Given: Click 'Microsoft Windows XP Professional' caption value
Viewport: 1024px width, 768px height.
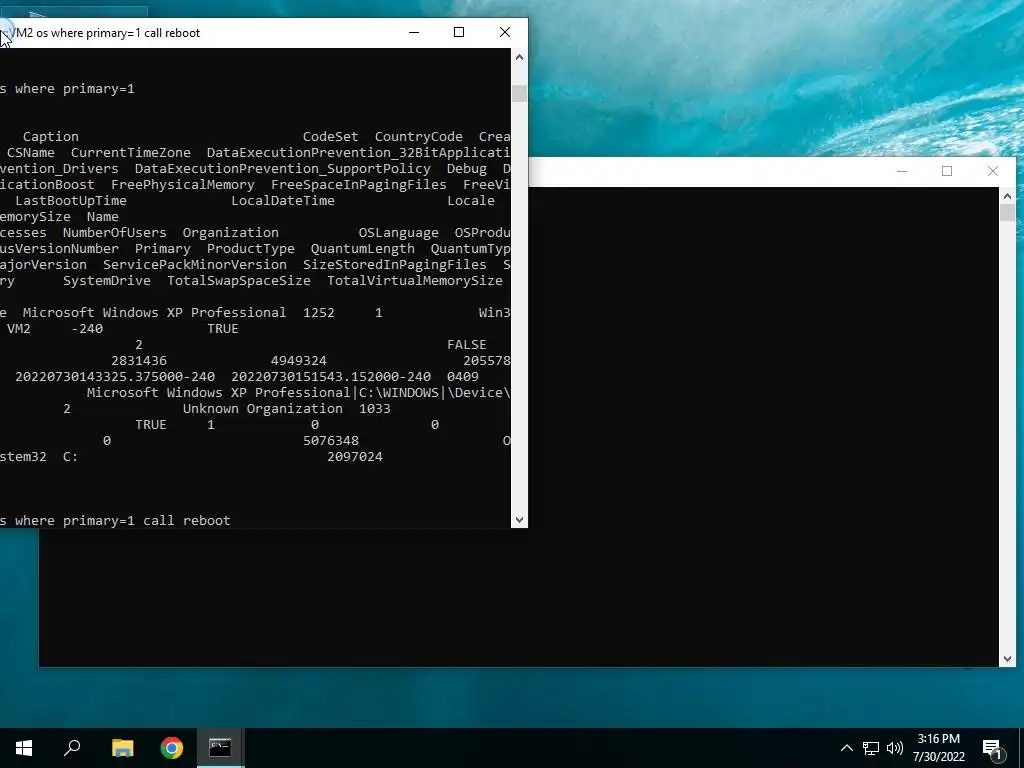Looking at the screenshot, I should tap(154, 312).
